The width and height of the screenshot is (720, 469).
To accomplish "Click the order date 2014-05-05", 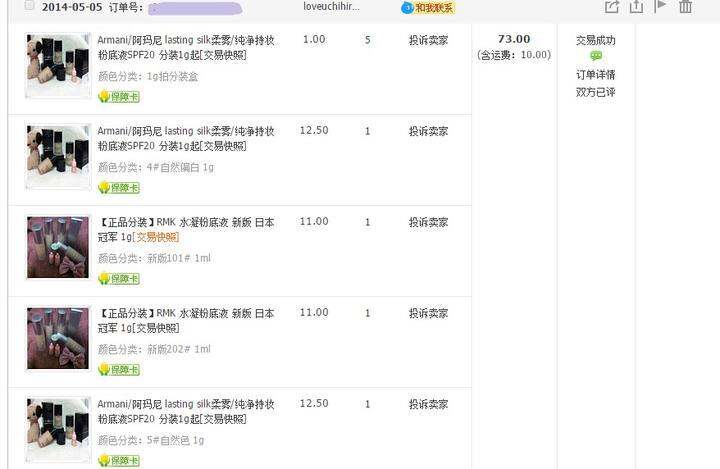I will tap(72, 7).
